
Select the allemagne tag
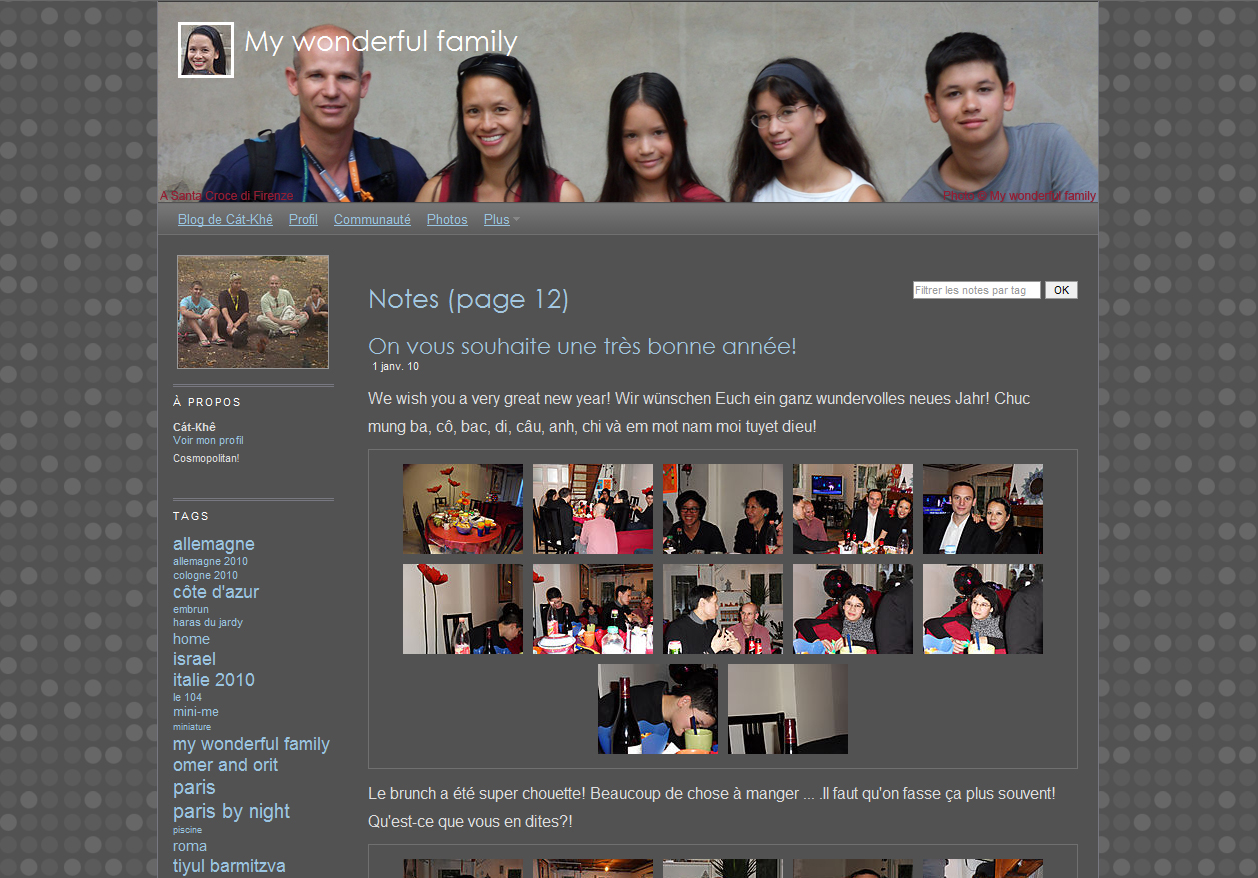pyautogui.click(x=213, y=544)
